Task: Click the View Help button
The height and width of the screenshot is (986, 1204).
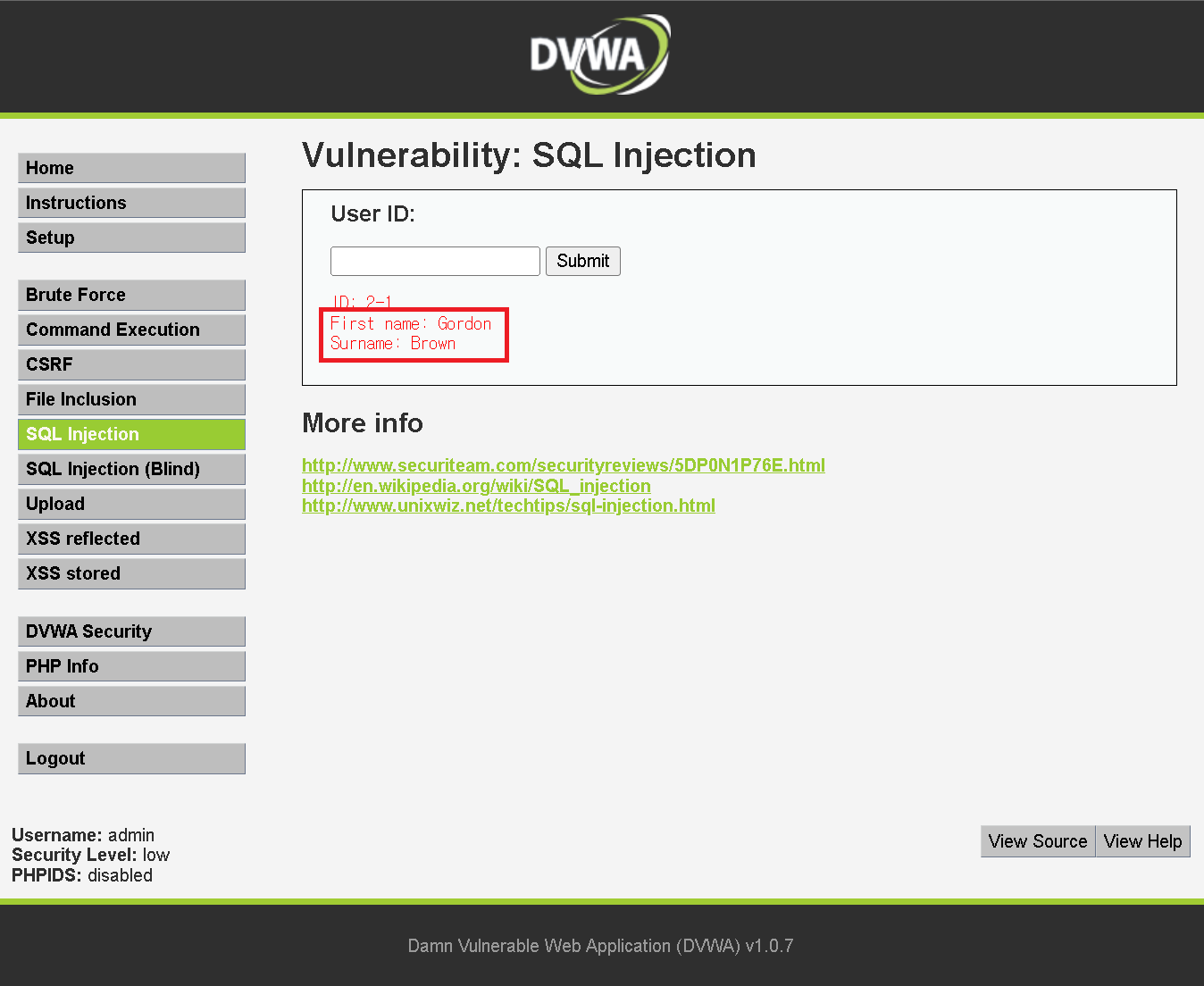Action: (1142, 841)
